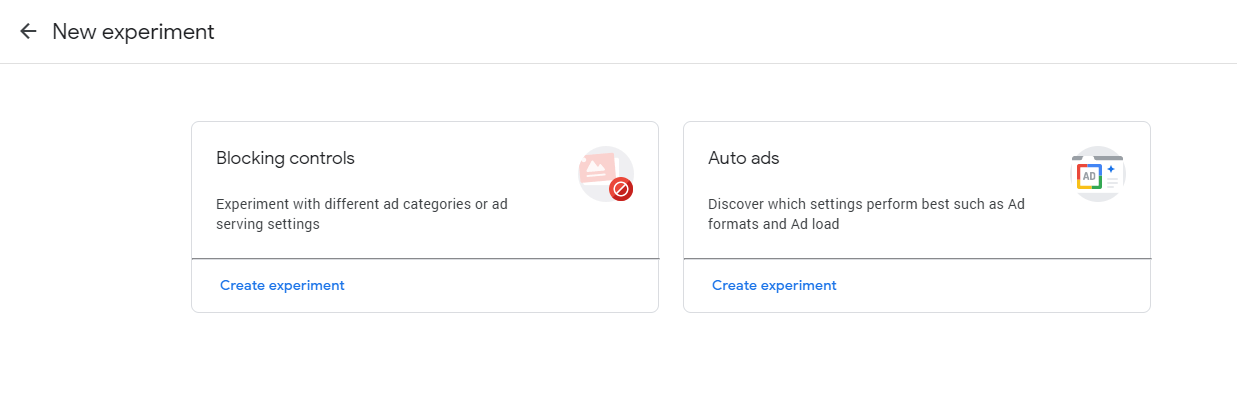Create experiment for Auto ads
Image resolution: width=1237 pixels, height=414 pixels.
(774, 286)
